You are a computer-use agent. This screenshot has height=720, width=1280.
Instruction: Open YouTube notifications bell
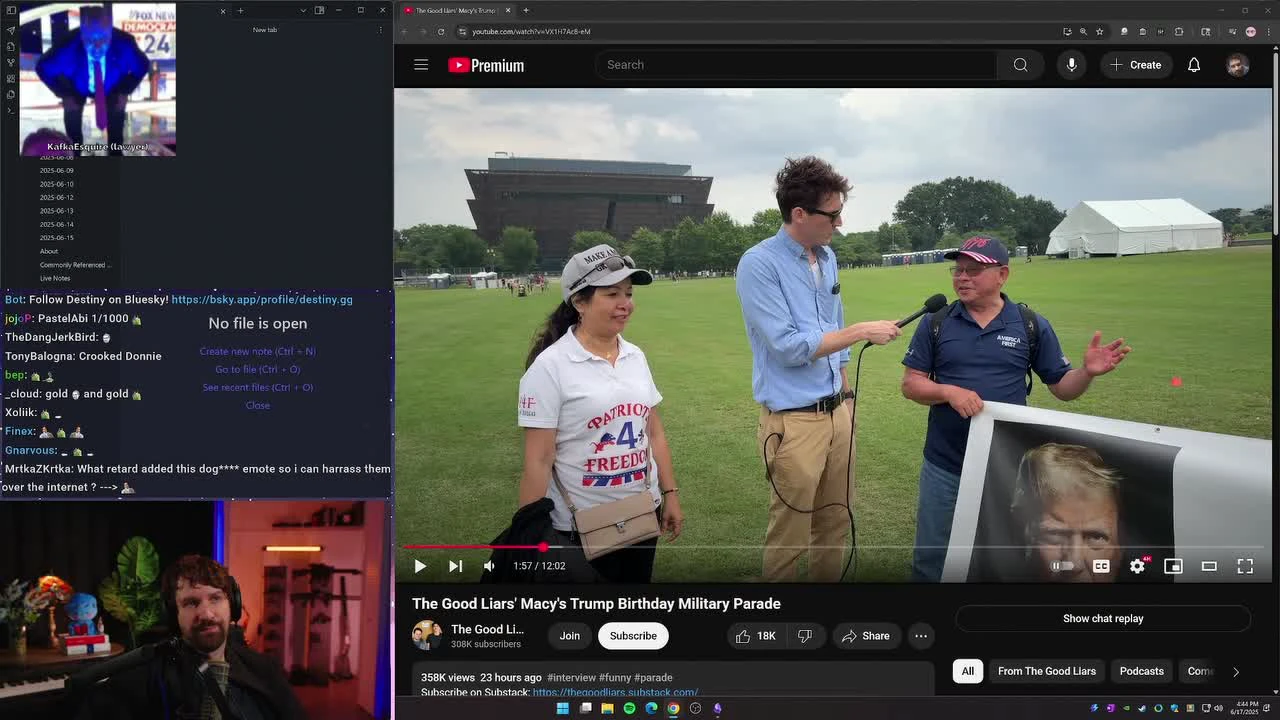tap(1194, 65)
